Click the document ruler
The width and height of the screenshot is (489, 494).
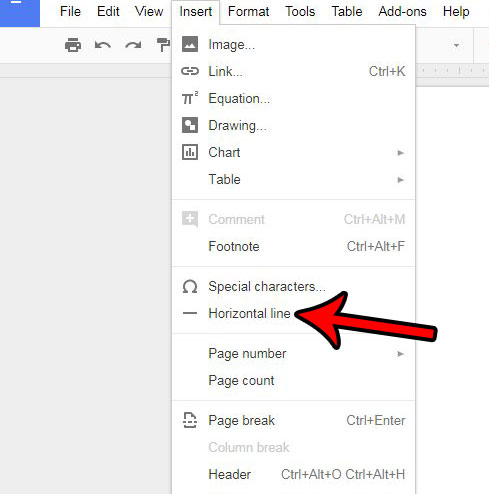coord(452,71)
